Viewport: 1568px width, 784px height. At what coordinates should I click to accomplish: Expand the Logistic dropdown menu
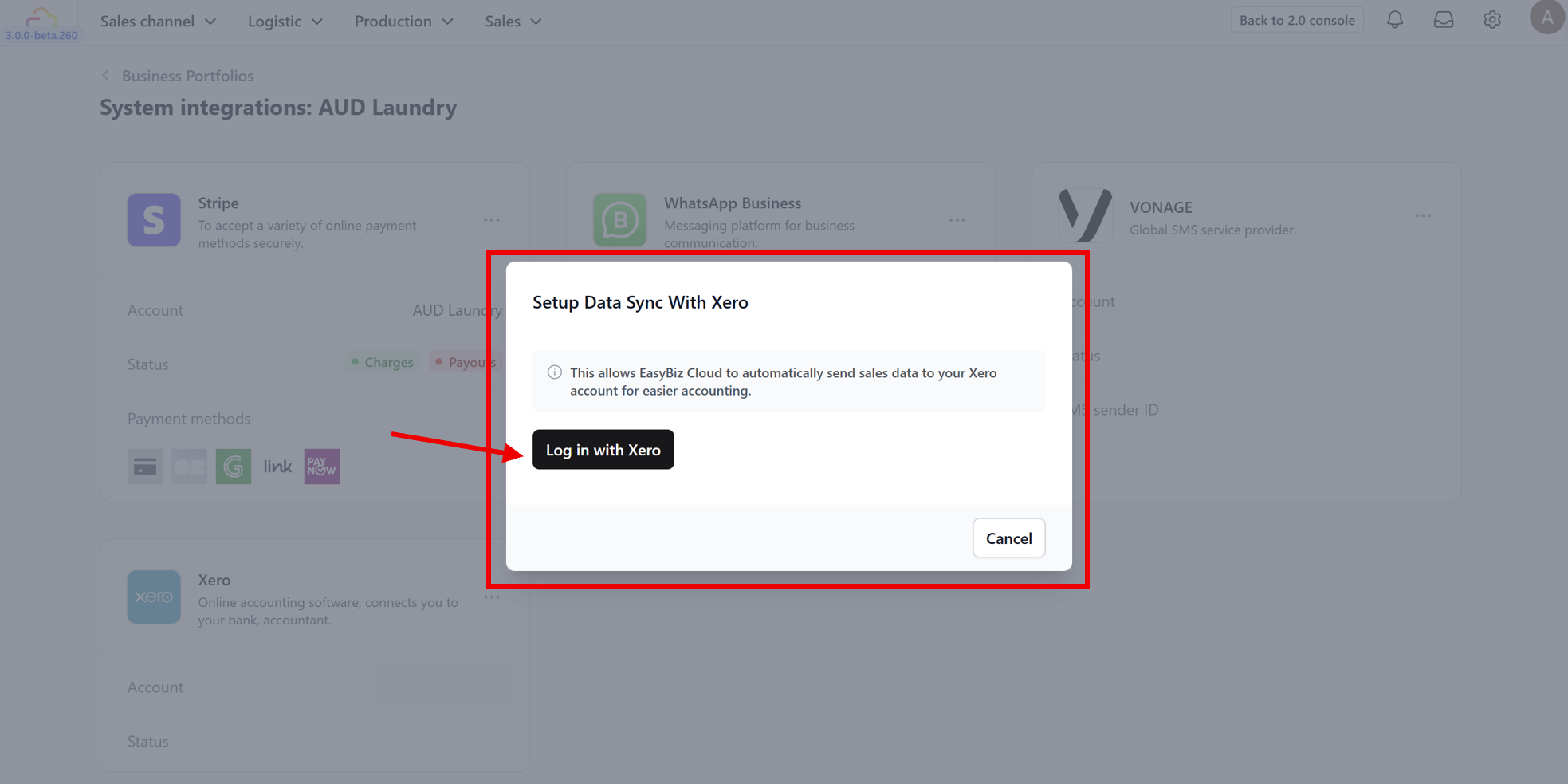point(284,21)
